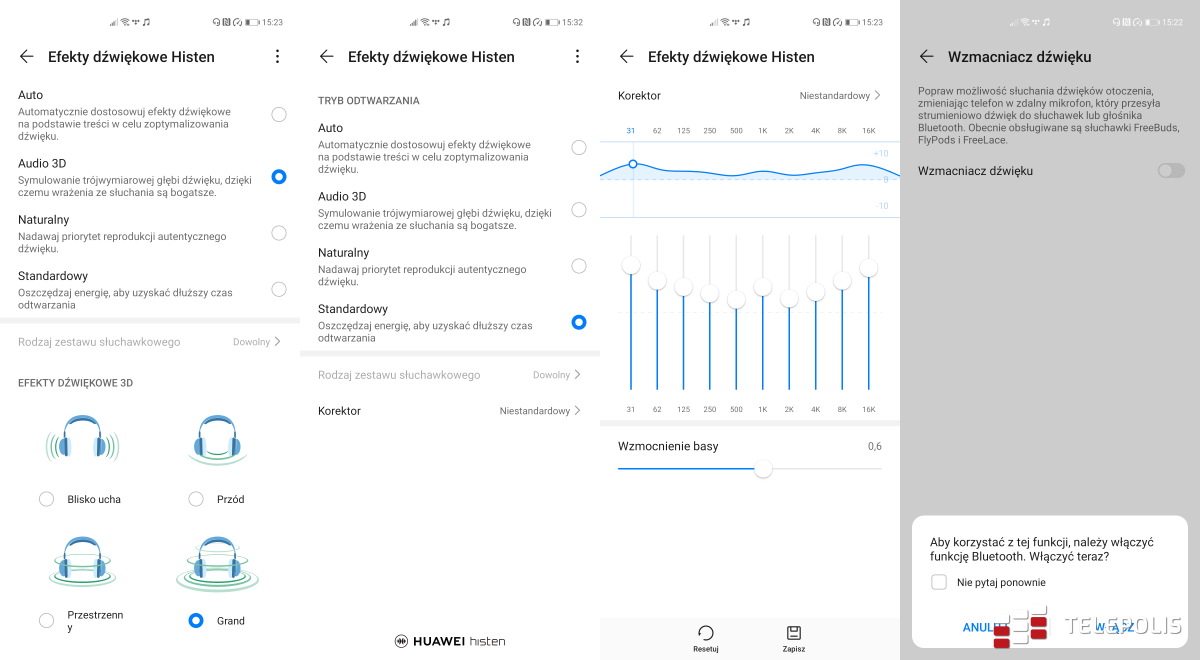Open Rodzaj zestawu słuchawkowego under Tryb odtwarzania

[449, 375]
